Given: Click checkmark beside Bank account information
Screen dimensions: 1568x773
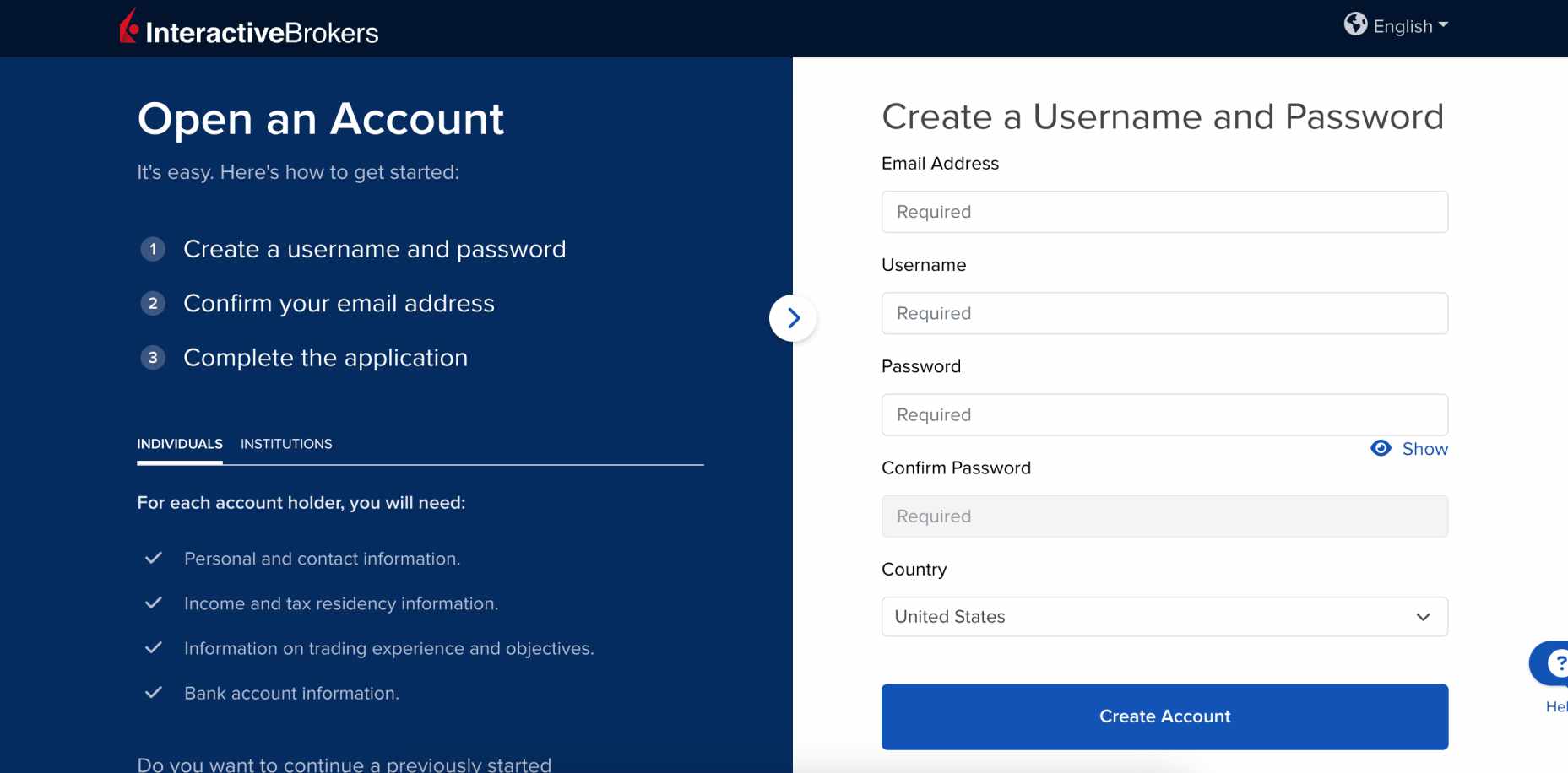Looking at the screenshot, I should 154,692.
